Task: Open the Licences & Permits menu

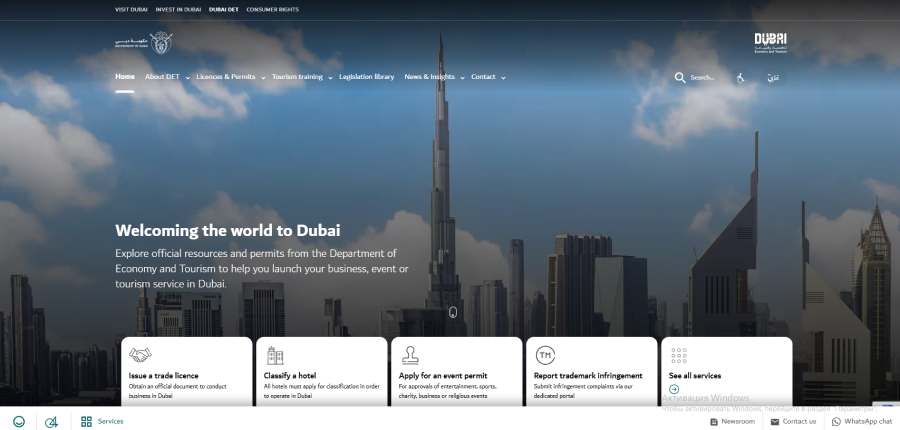Action: tap(226, 77)
